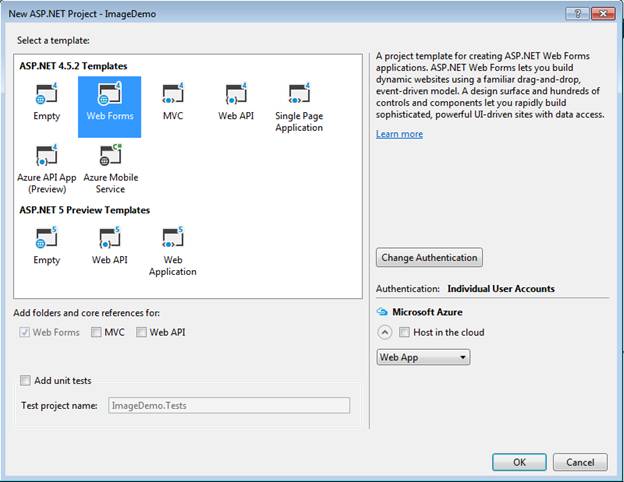Viewport: 624px width, 482px height.
Task: Select the Single Page Application template icon
Action: (299, 94)
